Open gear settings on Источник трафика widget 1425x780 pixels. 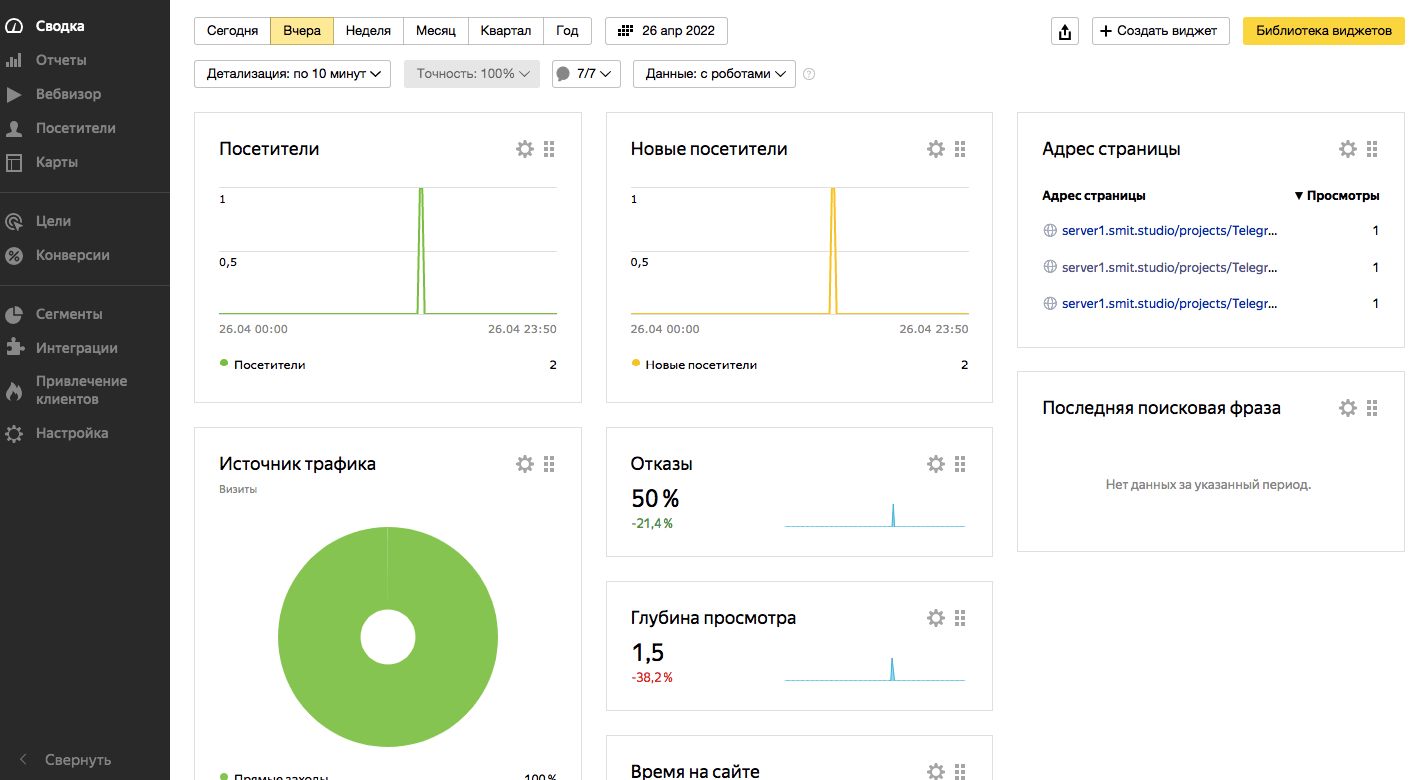click(524, 464)
